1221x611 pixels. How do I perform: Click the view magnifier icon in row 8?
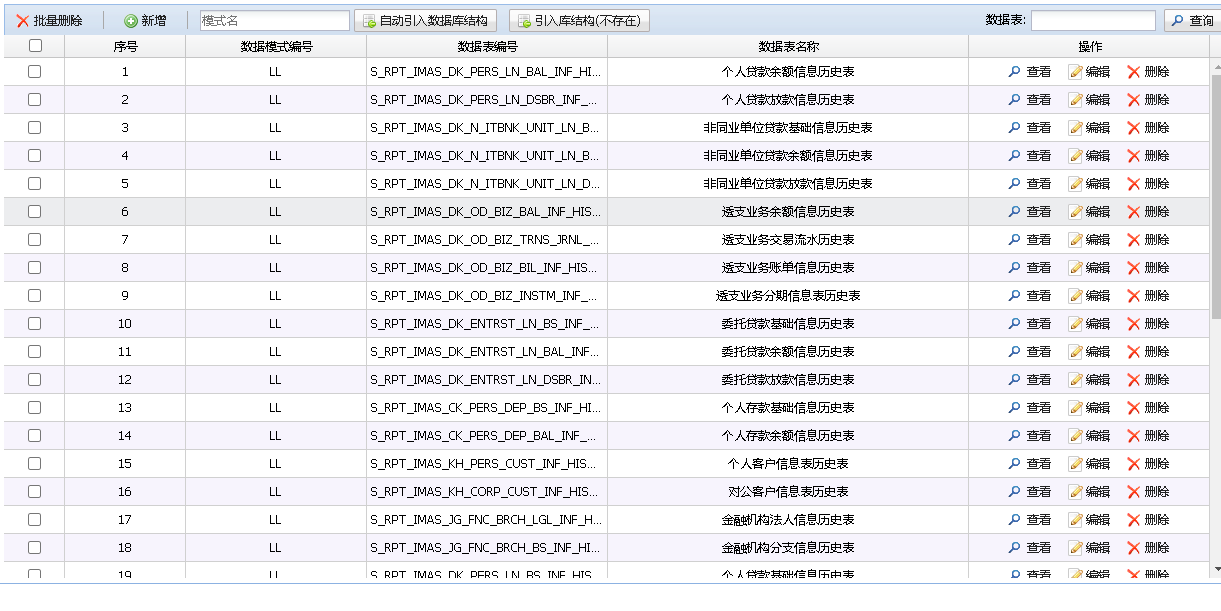pos(1014,268)
